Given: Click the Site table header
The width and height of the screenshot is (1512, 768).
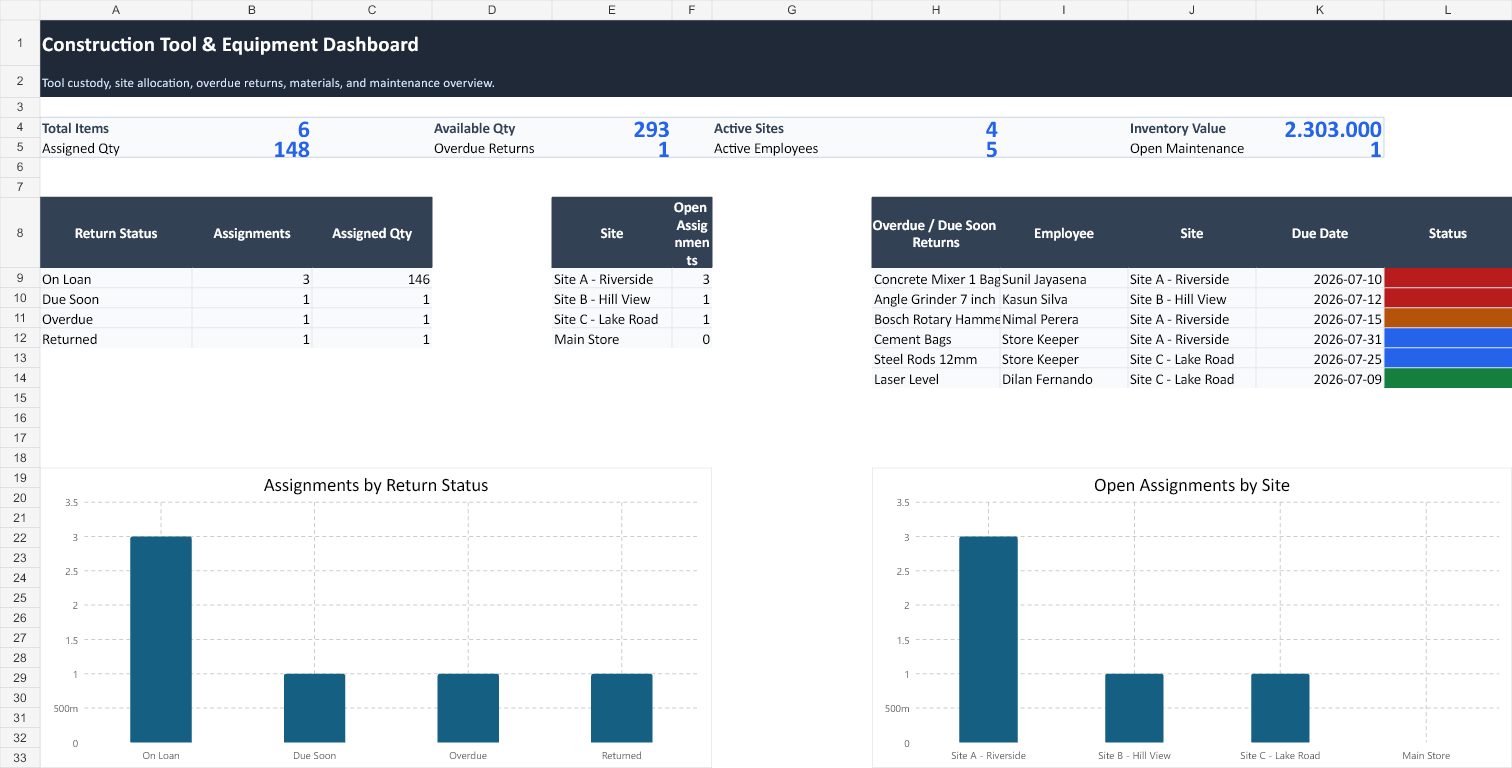Looking at the screenshot, I should [612, 233].
